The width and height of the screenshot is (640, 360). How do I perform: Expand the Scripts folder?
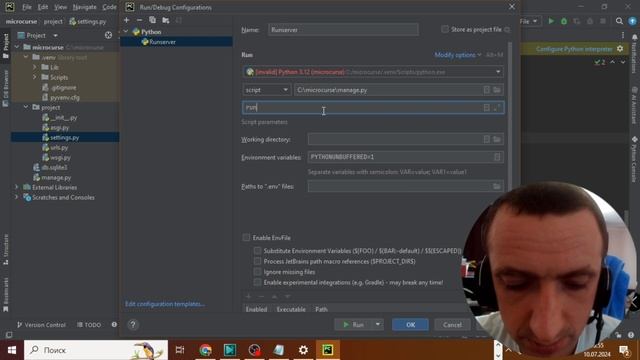(35, 77)
